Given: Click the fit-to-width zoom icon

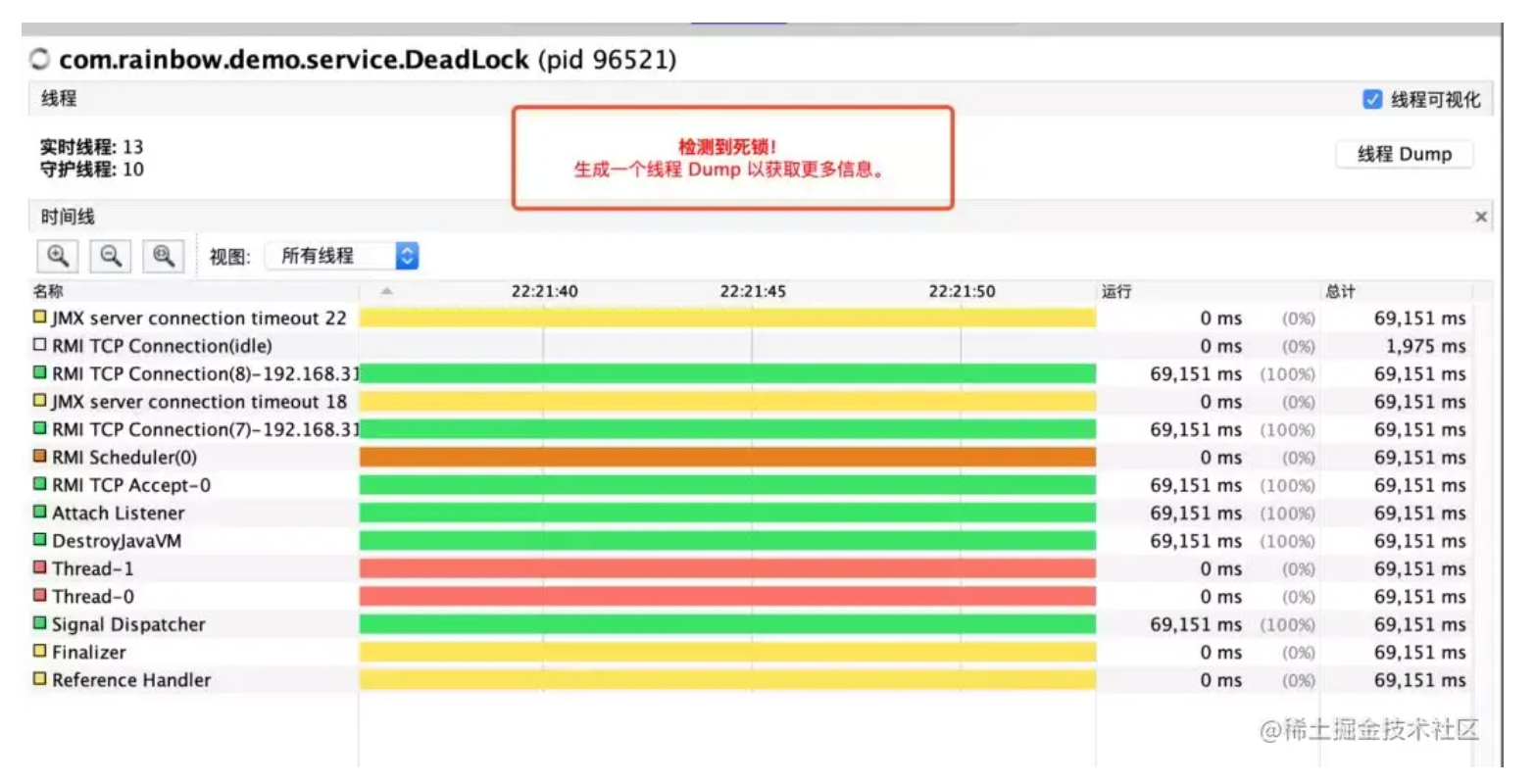Looking at the screenshot, I should point(164,257).
